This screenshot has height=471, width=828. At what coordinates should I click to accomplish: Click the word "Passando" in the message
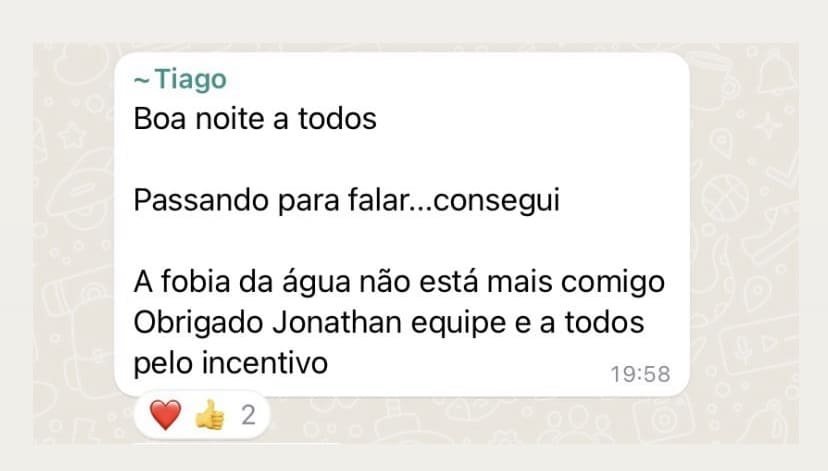coord(201,201)
